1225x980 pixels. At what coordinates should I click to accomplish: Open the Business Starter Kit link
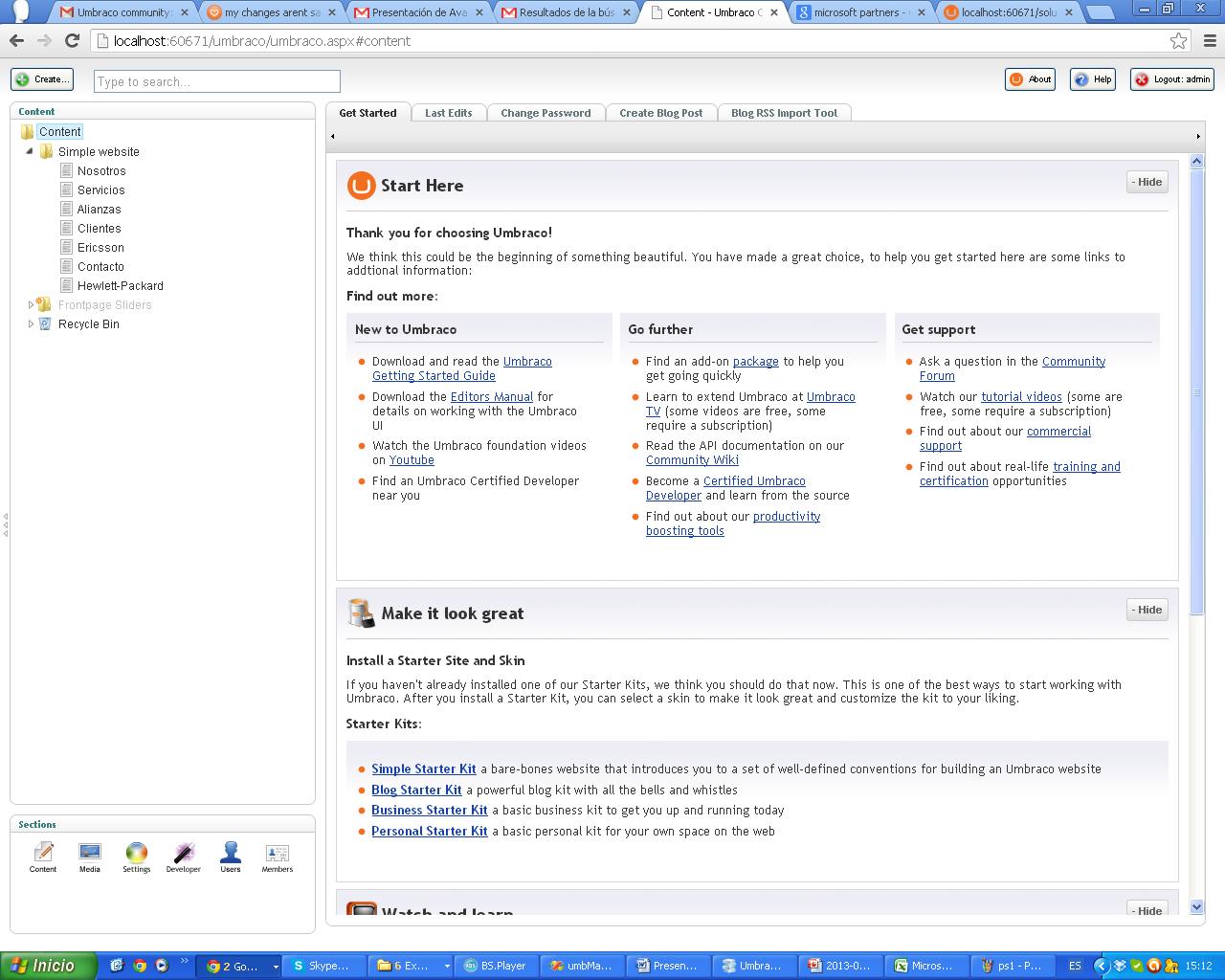click(x=430, y=810)
